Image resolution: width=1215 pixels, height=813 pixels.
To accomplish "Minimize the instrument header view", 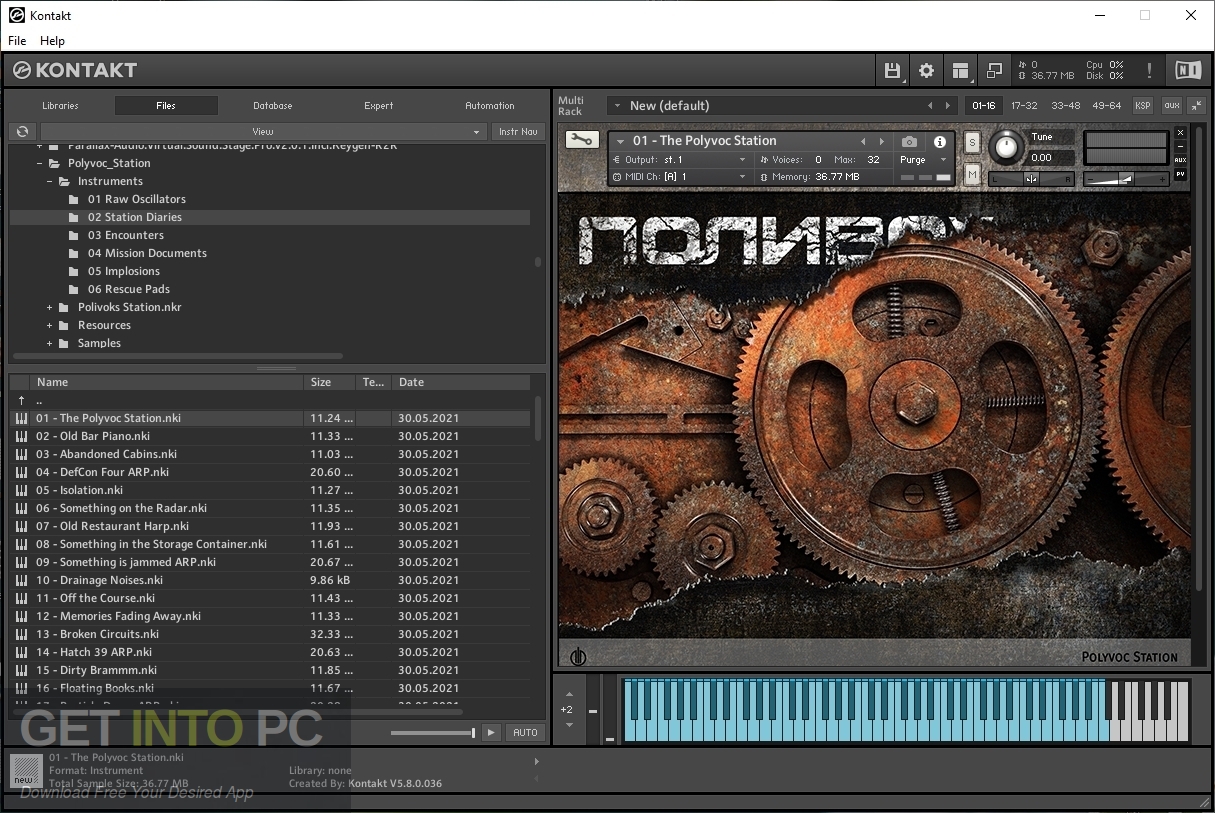I will tap(1180, 146).
